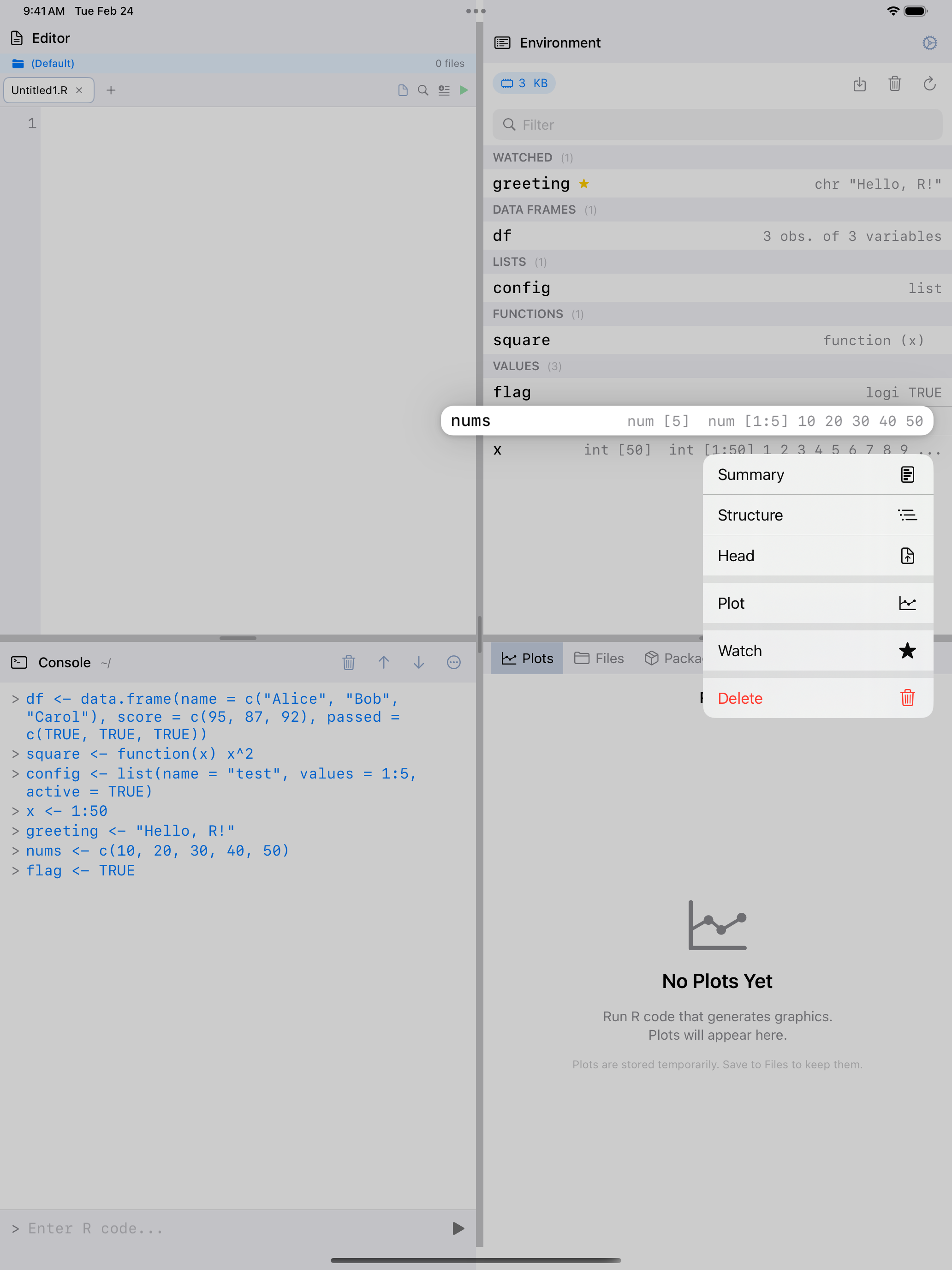Export the environment data
952x1270 pixels.
point(860,84)
